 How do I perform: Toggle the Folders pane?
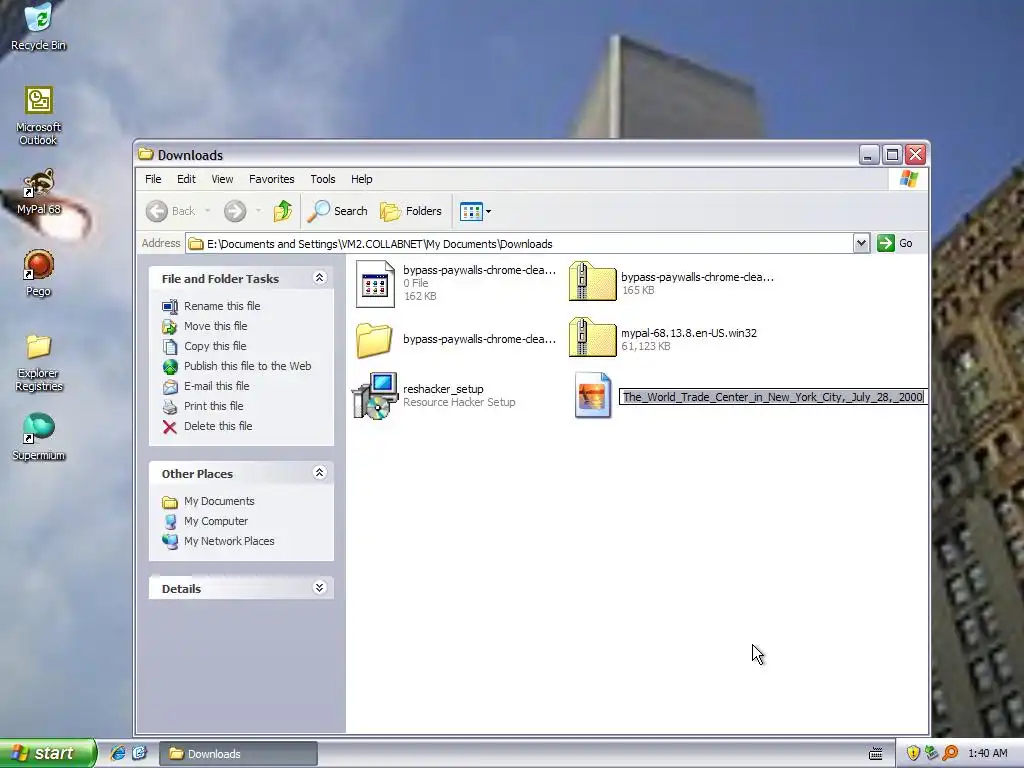pyautogui.click(x=411, y=211)
